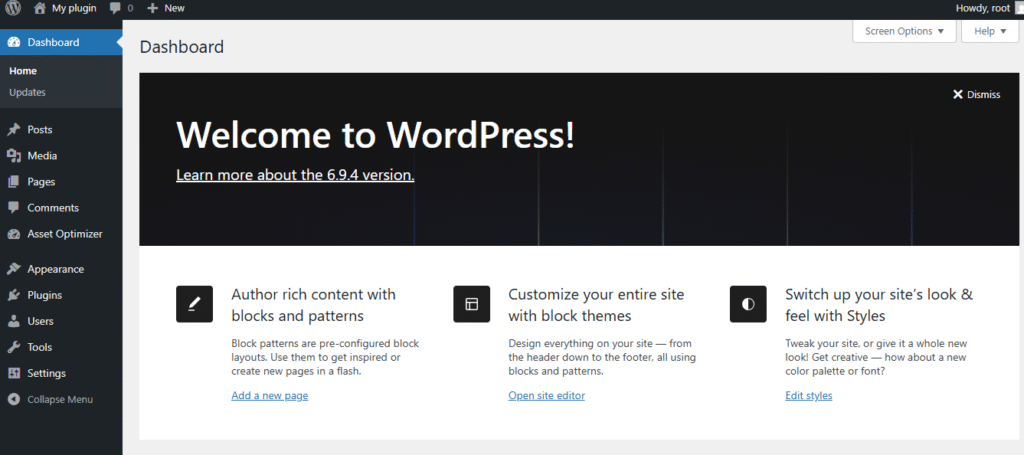The image size is (1024, 455).
Task: Click the Appearance paintbrush icon in sidebar
Action: tap(13, 269)
